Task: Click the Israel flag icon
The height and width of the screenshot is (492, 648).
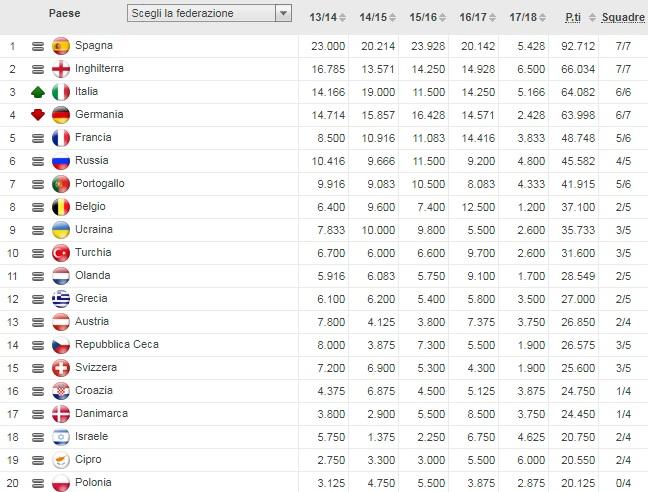Action: [60, 437]
